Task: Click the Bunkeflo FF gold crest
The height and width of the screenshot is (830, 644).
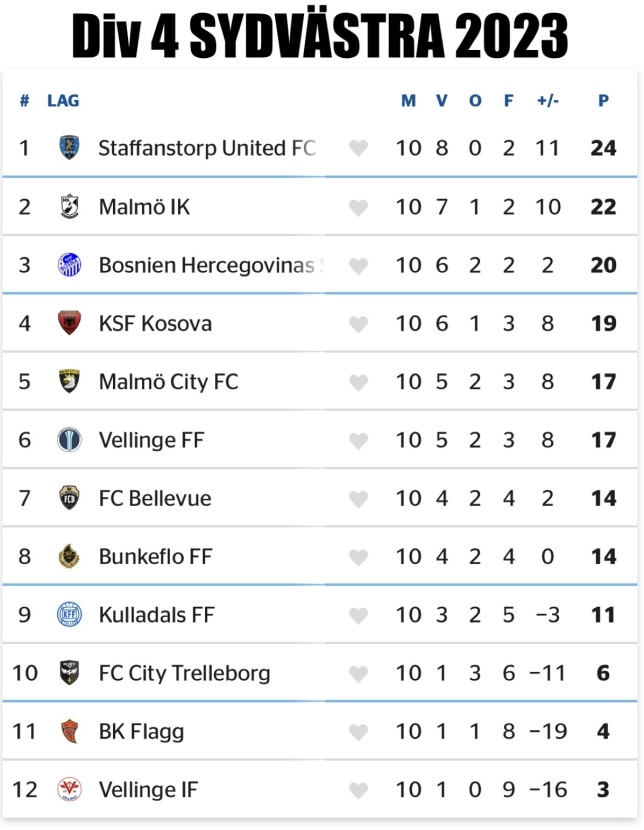Action: click(x=69, y=556)
